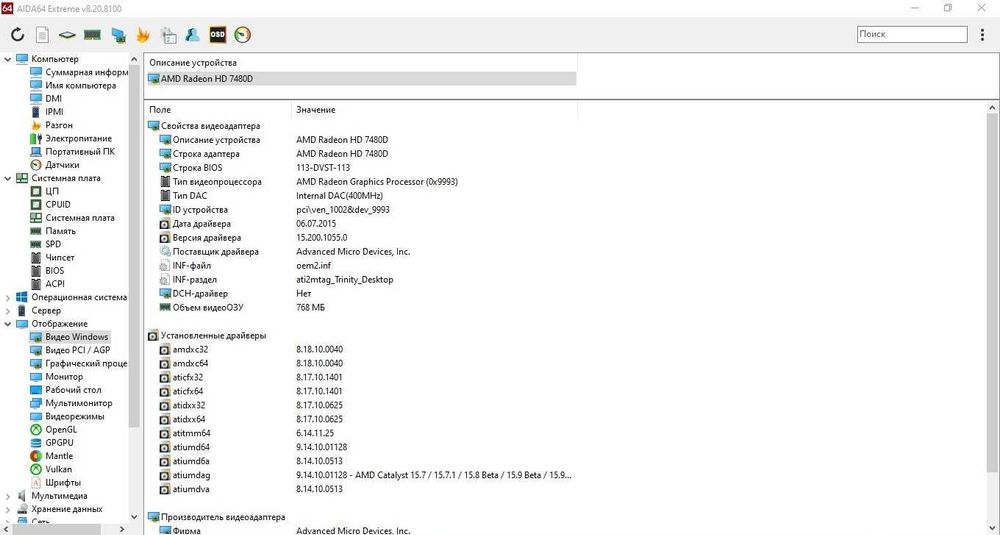Select the Версия драйвера row
Image resolution: width=1000 pixels, height=535 pixels.
[362, 238]
